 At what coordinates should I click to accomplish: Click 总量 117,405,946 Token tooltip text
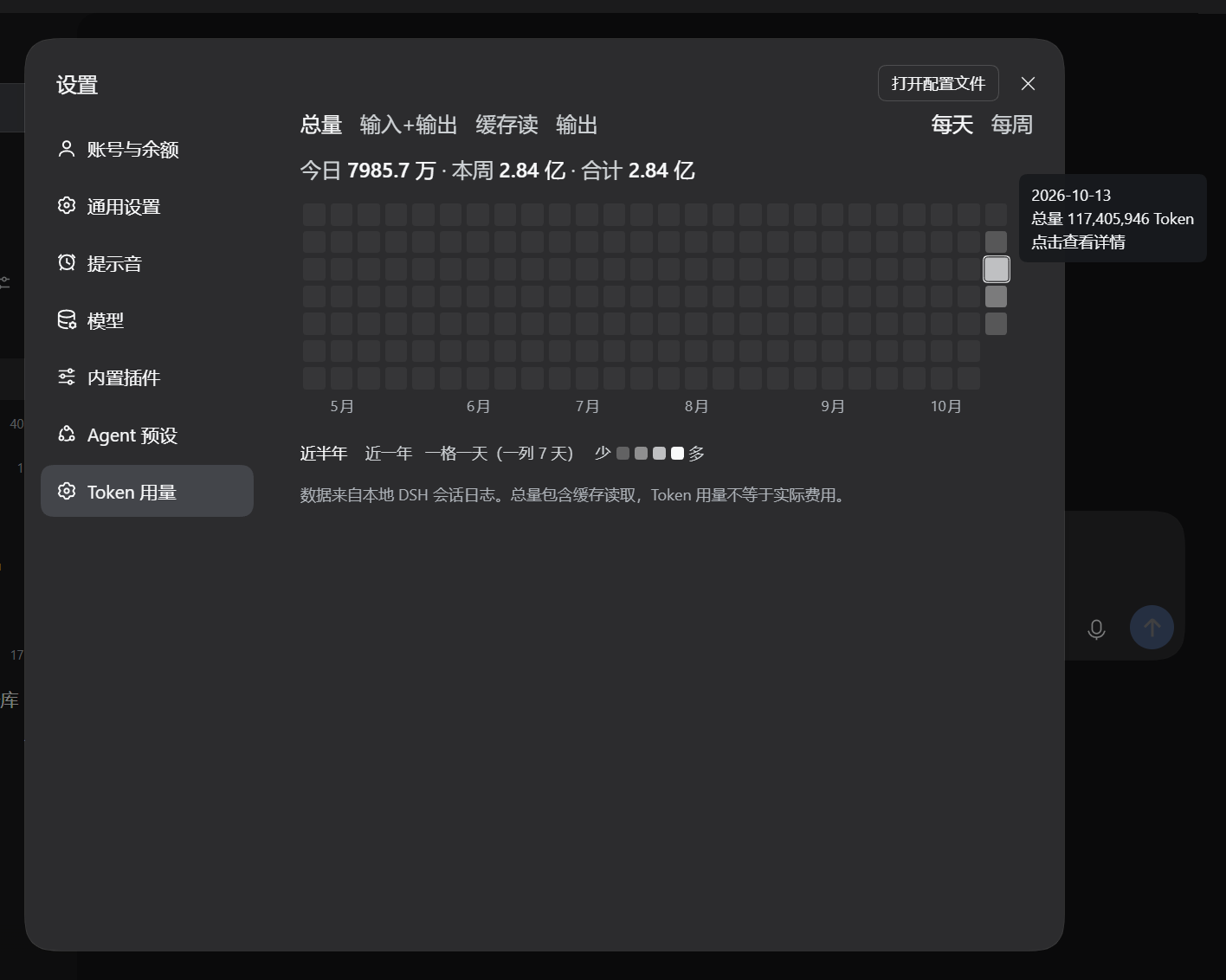tap(1113, 219)
